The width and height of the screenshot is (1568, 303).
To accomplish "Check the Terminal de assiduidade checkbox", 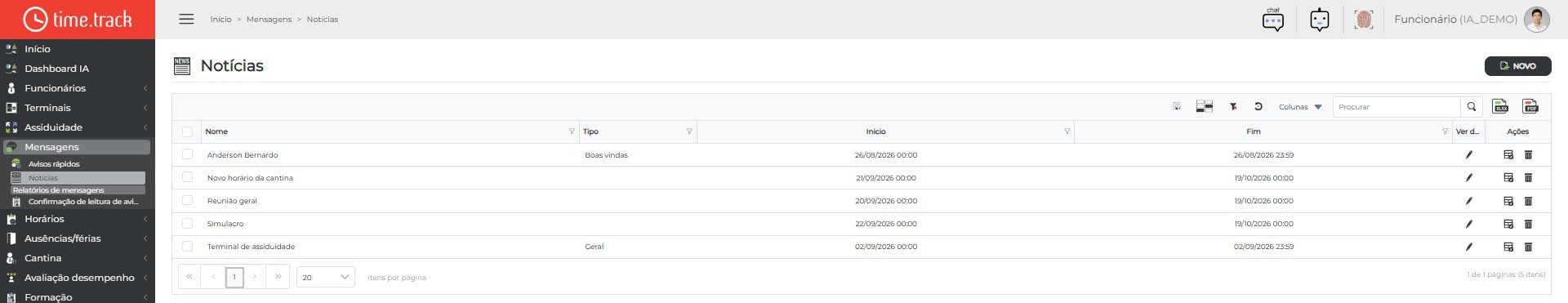I will click(x=187, y=246).
